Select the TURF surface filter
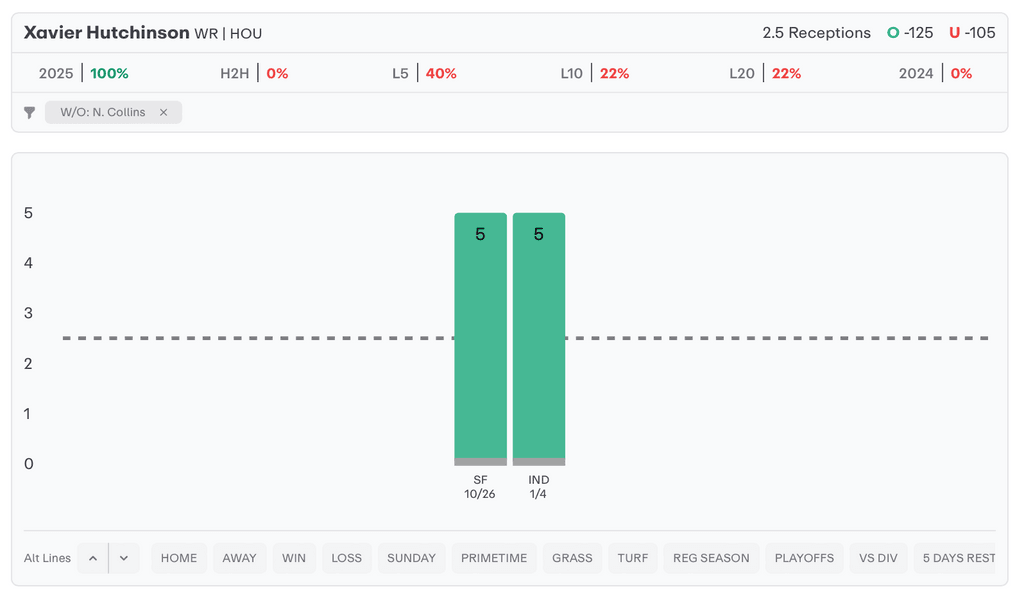This screenshot has height=598, width=1024. (x=632, y=558)
